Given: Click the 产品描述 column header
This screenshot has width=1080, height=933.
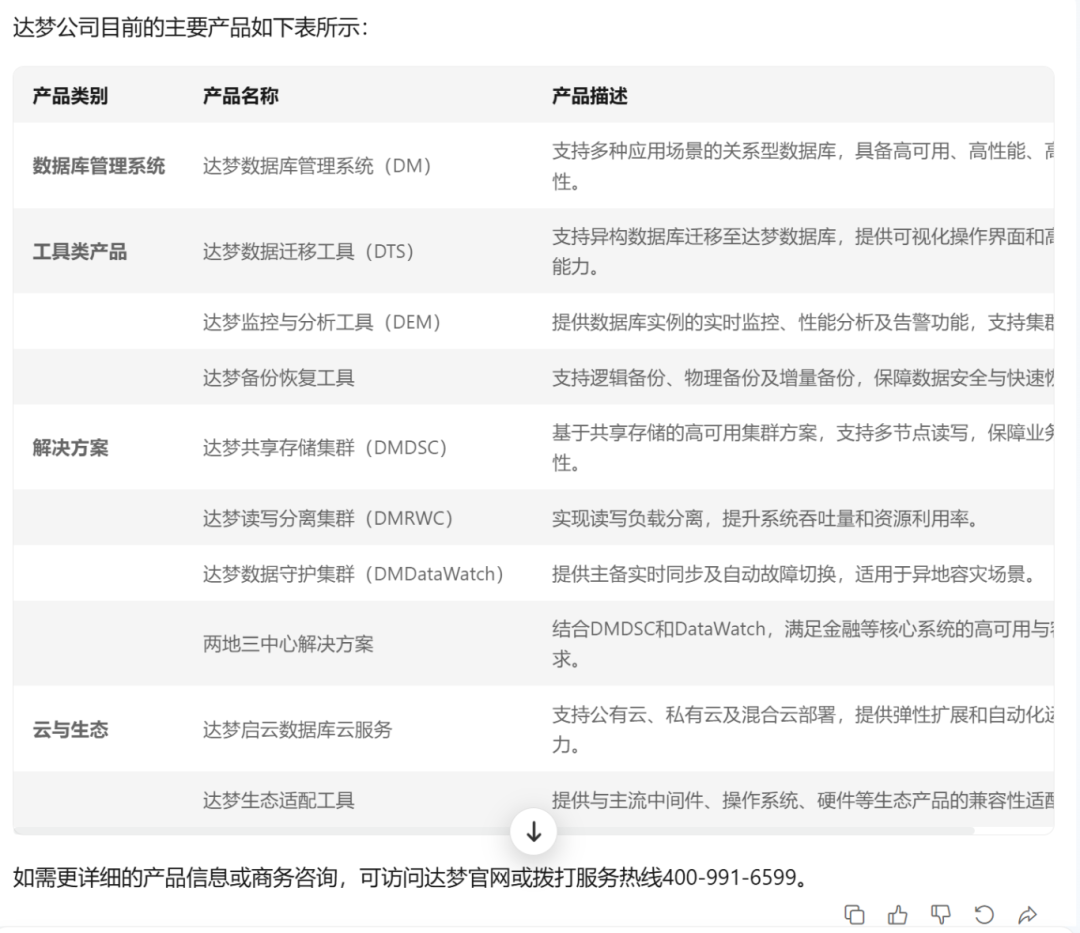Looking at the screenshot, I should [x=590, y=96].
